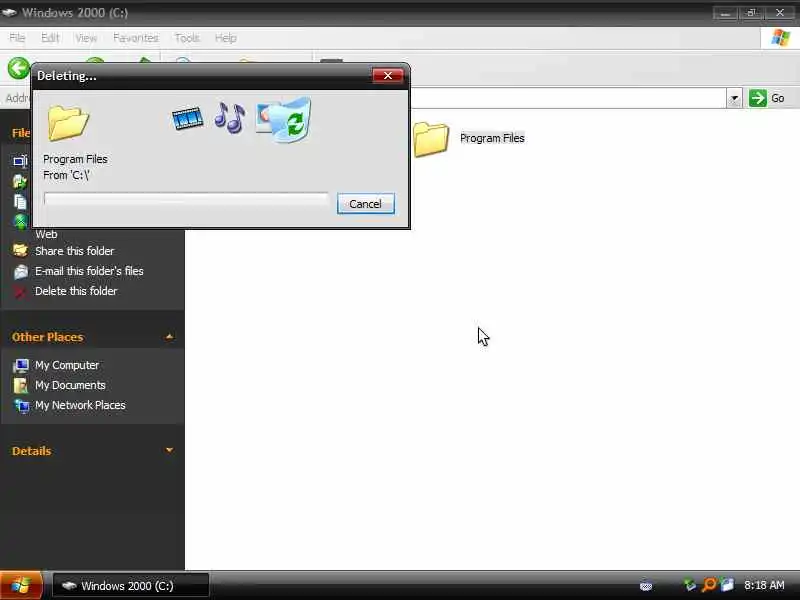800x600 pixels.
Task: Click Windows 2000 (C:) taskbar button
Action: (131, 586)
